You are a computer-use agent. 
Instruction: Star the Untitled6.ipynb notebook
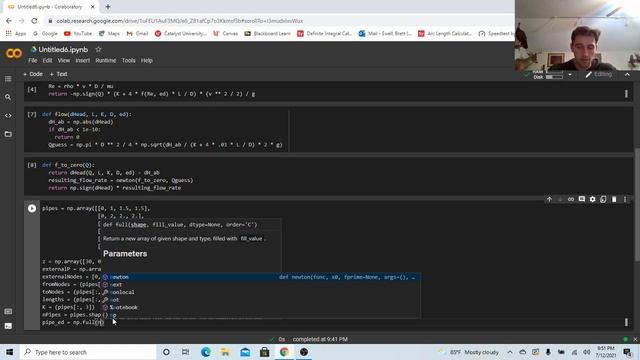pos(98,49)
